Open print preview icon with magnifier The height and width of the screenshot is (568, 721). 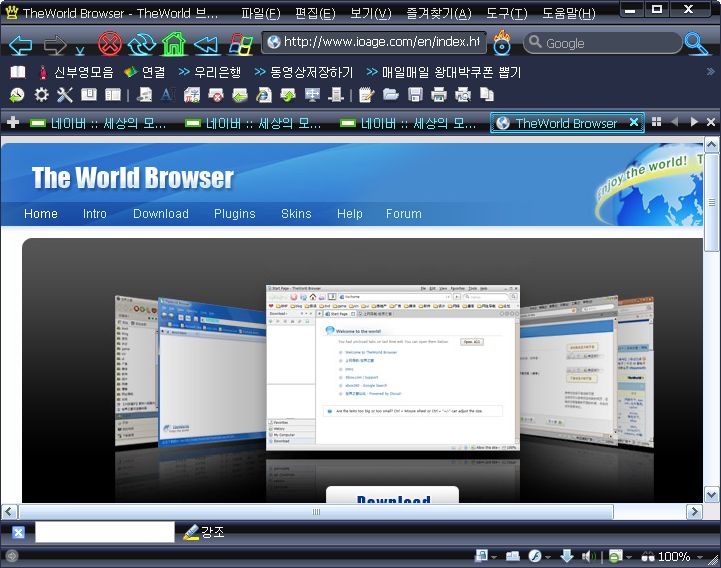(463, 95)
